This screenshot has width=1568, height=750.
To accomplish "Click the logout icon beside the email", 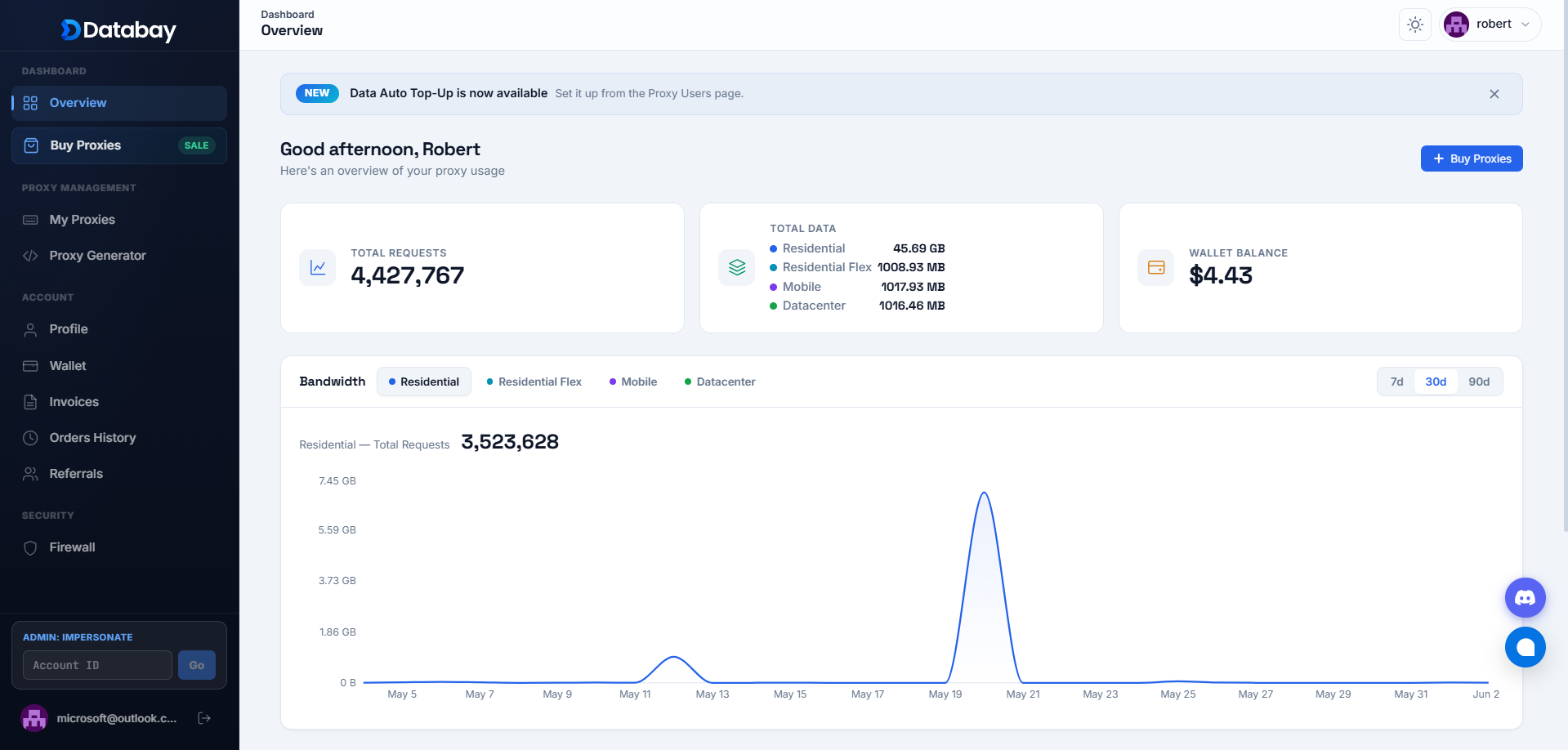I will point(204,718).
